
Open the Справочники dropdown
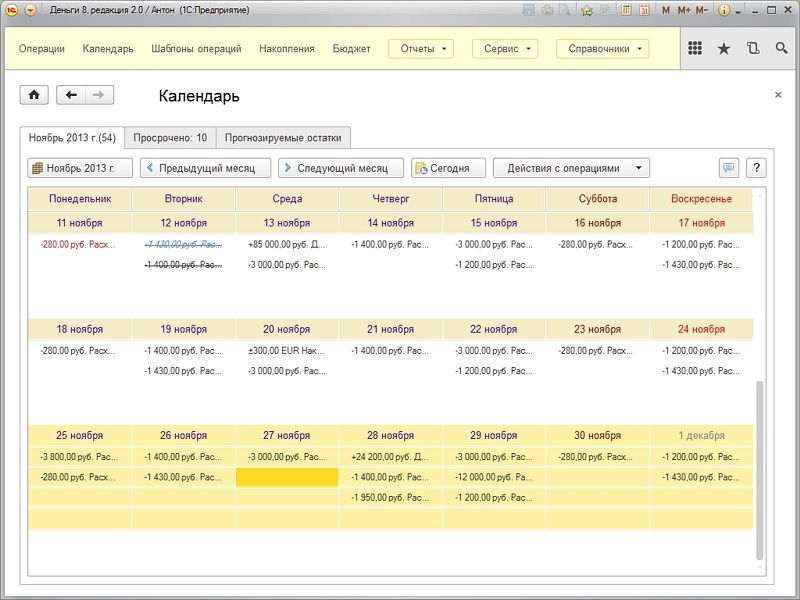[603, 49]
